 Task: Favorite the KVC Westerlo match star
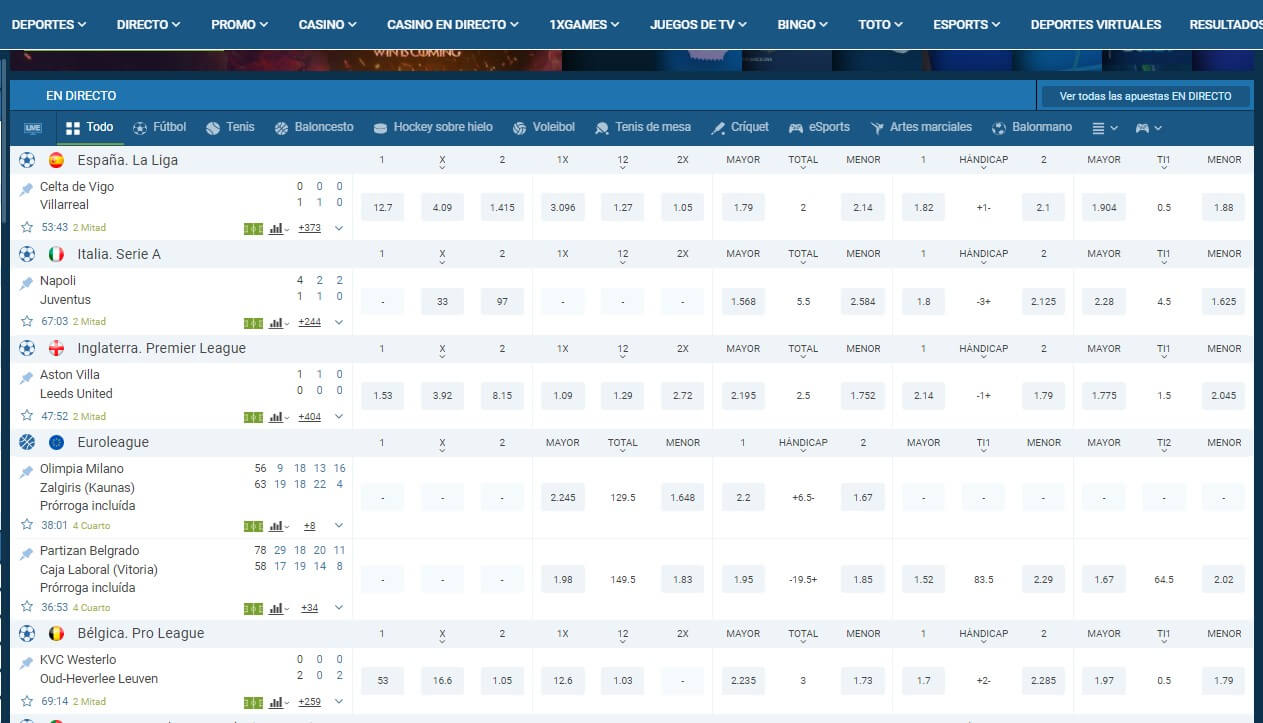pos(27,701)
